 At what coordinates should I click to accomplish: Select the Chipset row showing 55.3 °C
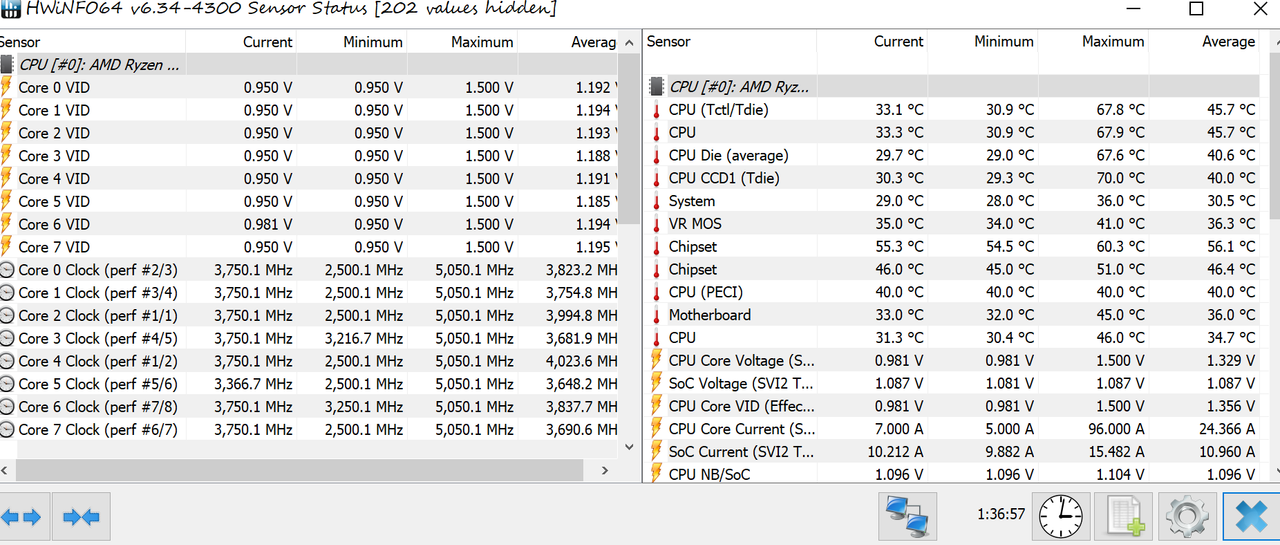[954, 247]
